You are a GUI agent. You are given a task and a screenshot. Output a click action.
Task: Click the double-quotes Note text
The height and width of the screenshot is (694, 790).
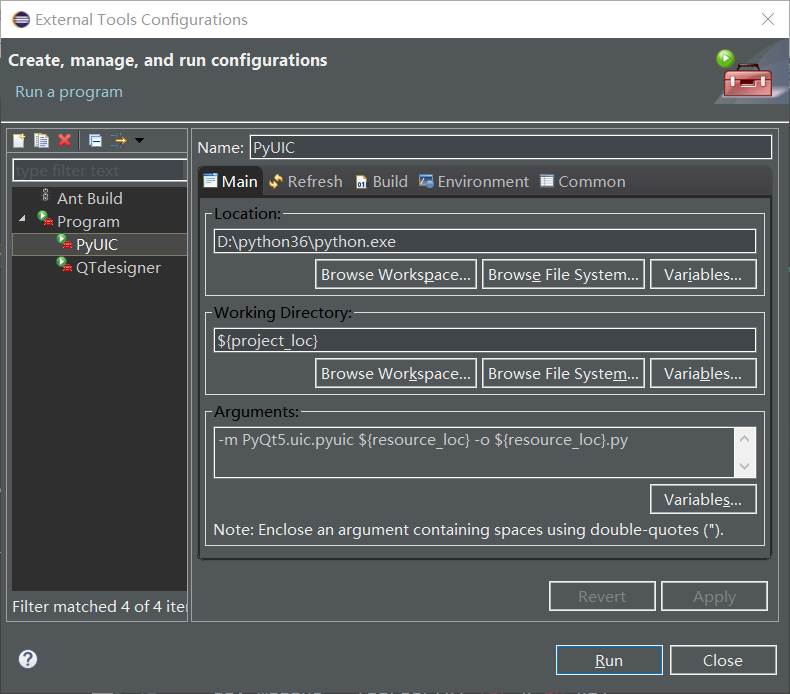pyautogui.click(x=469, y=530)
